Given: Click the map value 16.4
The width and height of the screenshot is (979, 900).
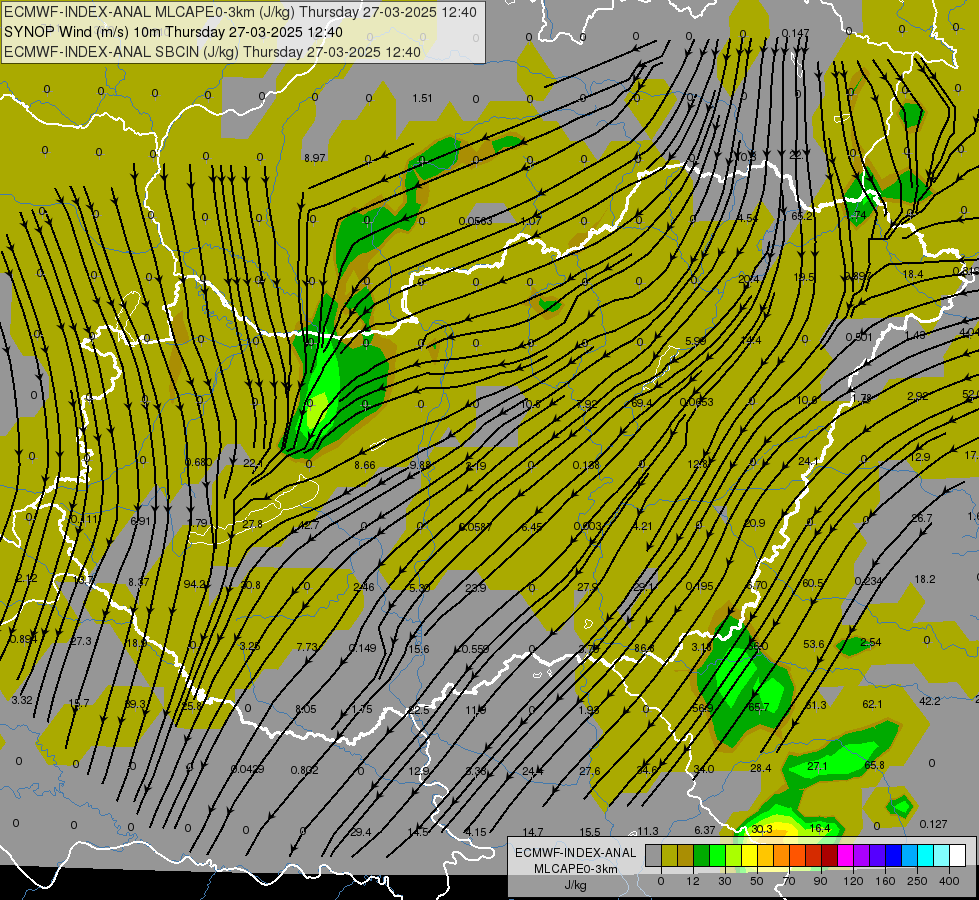Looking at the screenshot, I should pos(820,828).
